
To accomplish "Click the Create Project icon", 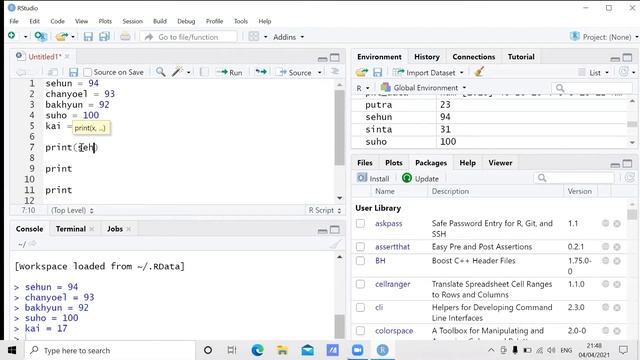I will coord(40,37).
